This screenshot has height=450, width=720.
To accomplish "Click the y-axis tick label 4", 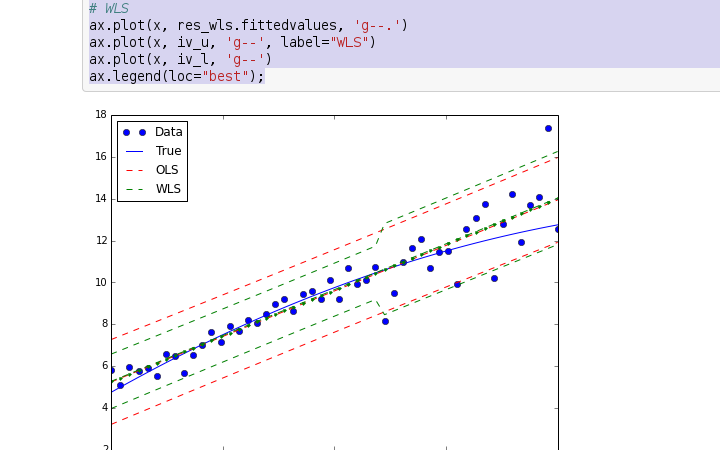I will [x=103, y=408].
